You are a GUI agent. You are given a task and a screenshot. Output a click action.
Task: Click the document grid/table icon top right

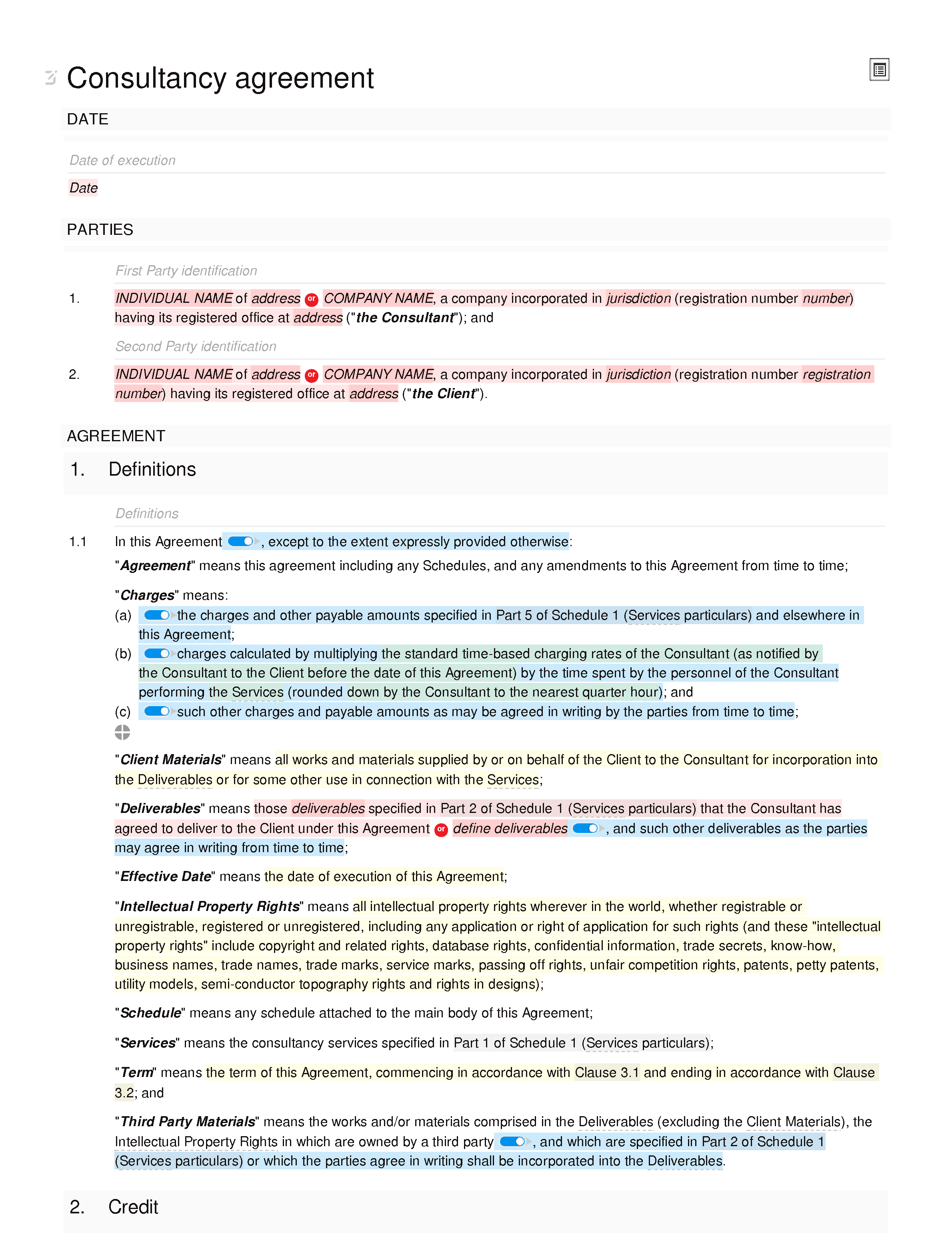pos(879,70)
